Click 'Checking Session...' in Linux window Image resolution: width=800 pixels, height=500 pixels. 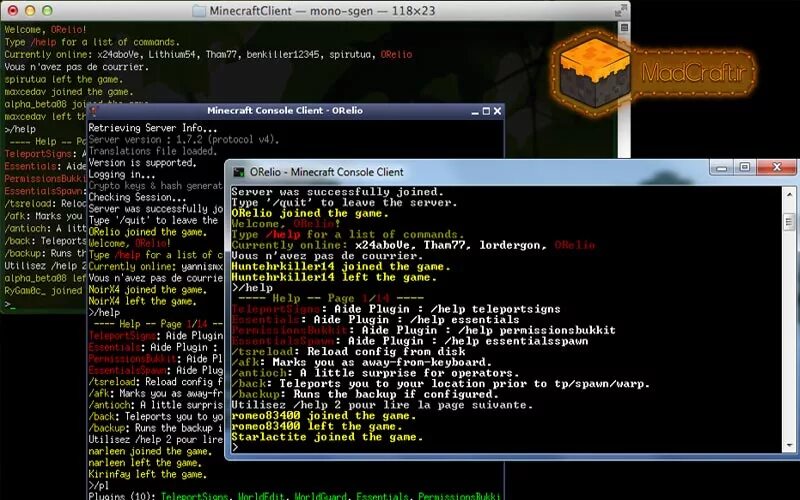pyautogui.click(x=137, y=197)
